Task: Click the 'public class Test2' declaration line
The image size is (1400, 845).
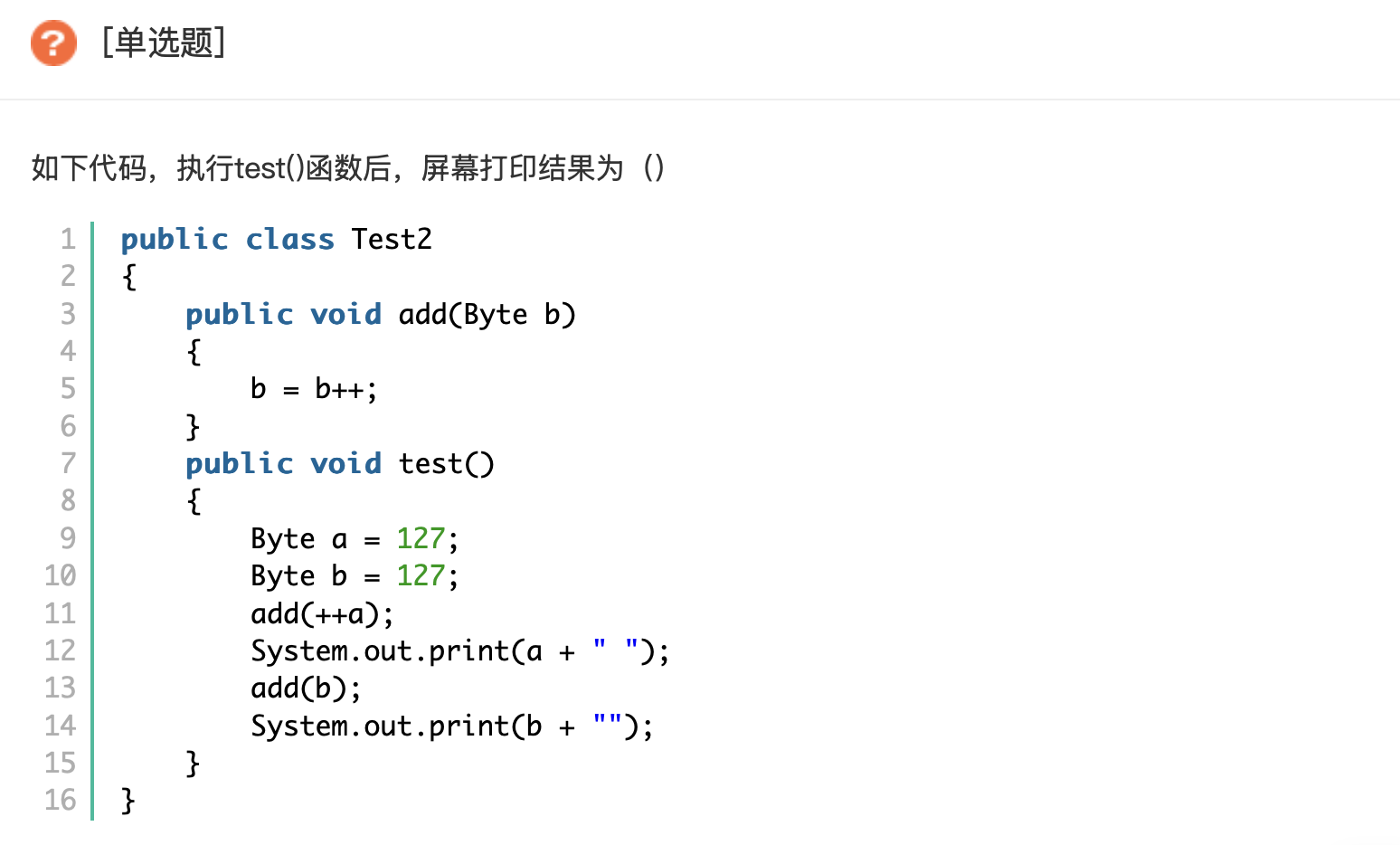Action: 277,239
